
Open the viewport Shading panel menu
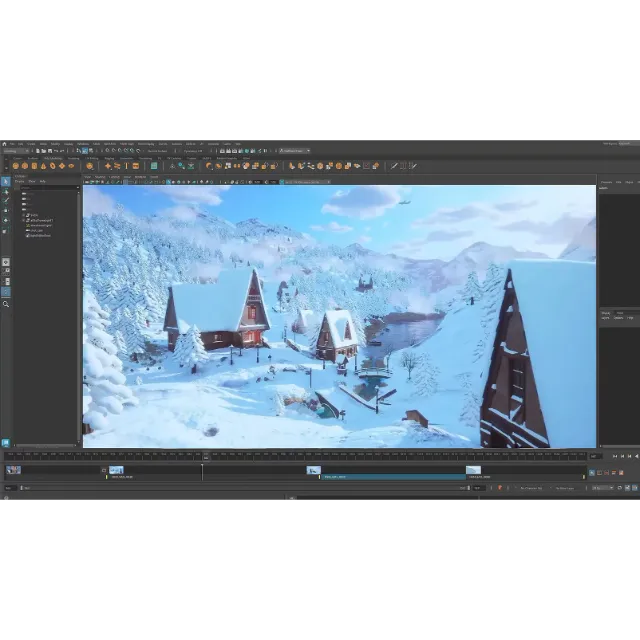tap(100, 177)
